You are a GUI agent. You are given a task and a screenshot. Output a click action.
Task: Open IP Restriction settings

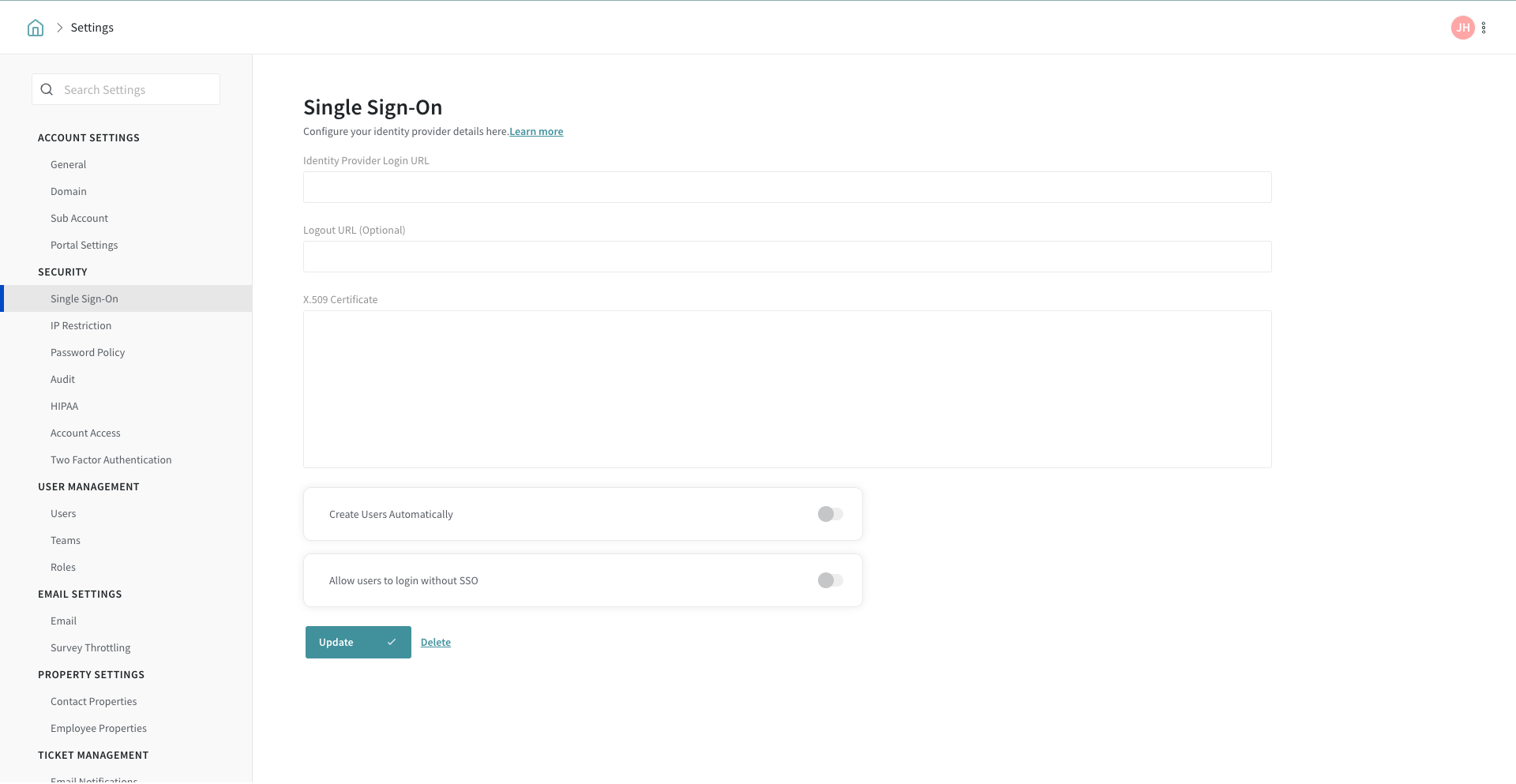(81, 325)
